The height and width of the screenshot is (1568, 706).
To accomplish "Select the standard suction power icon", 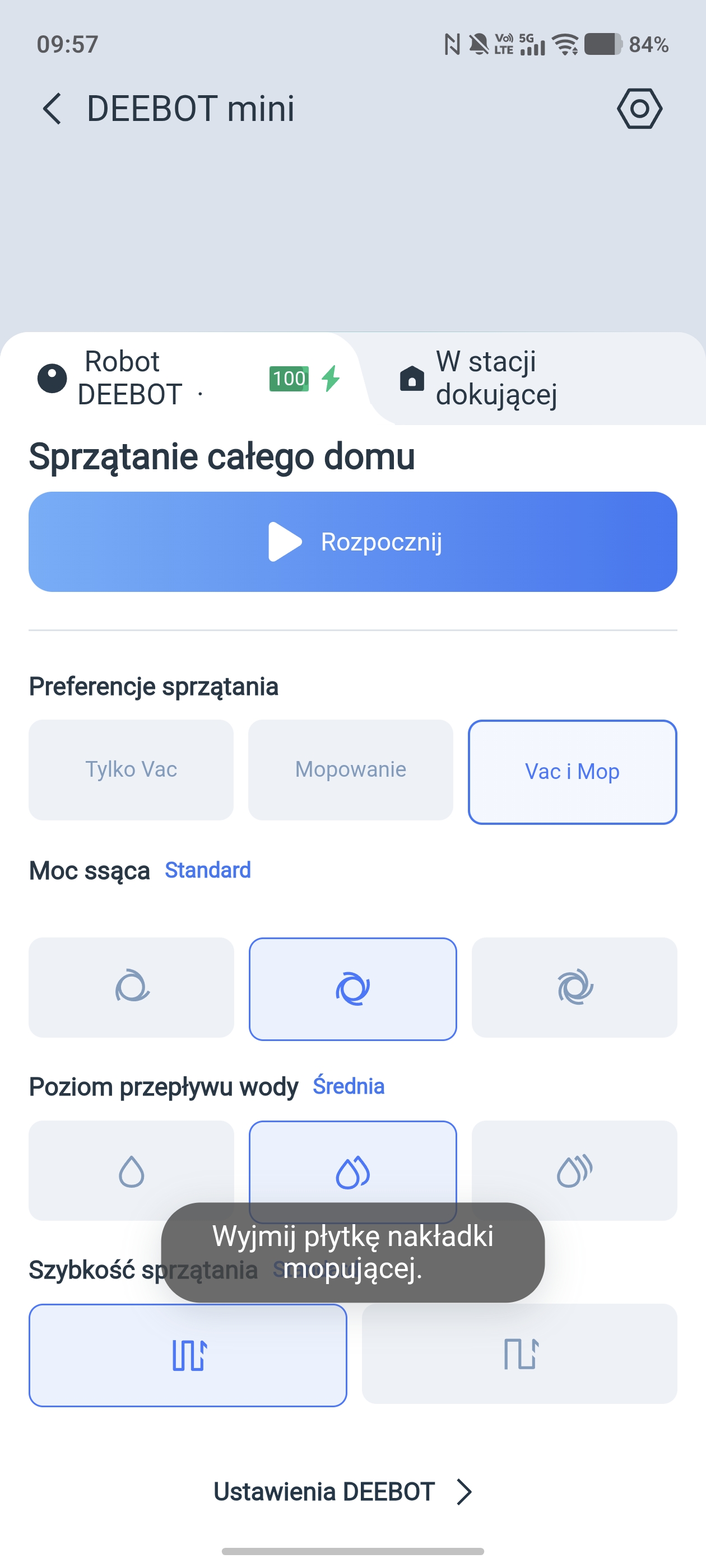I will [x=352, y=988].
